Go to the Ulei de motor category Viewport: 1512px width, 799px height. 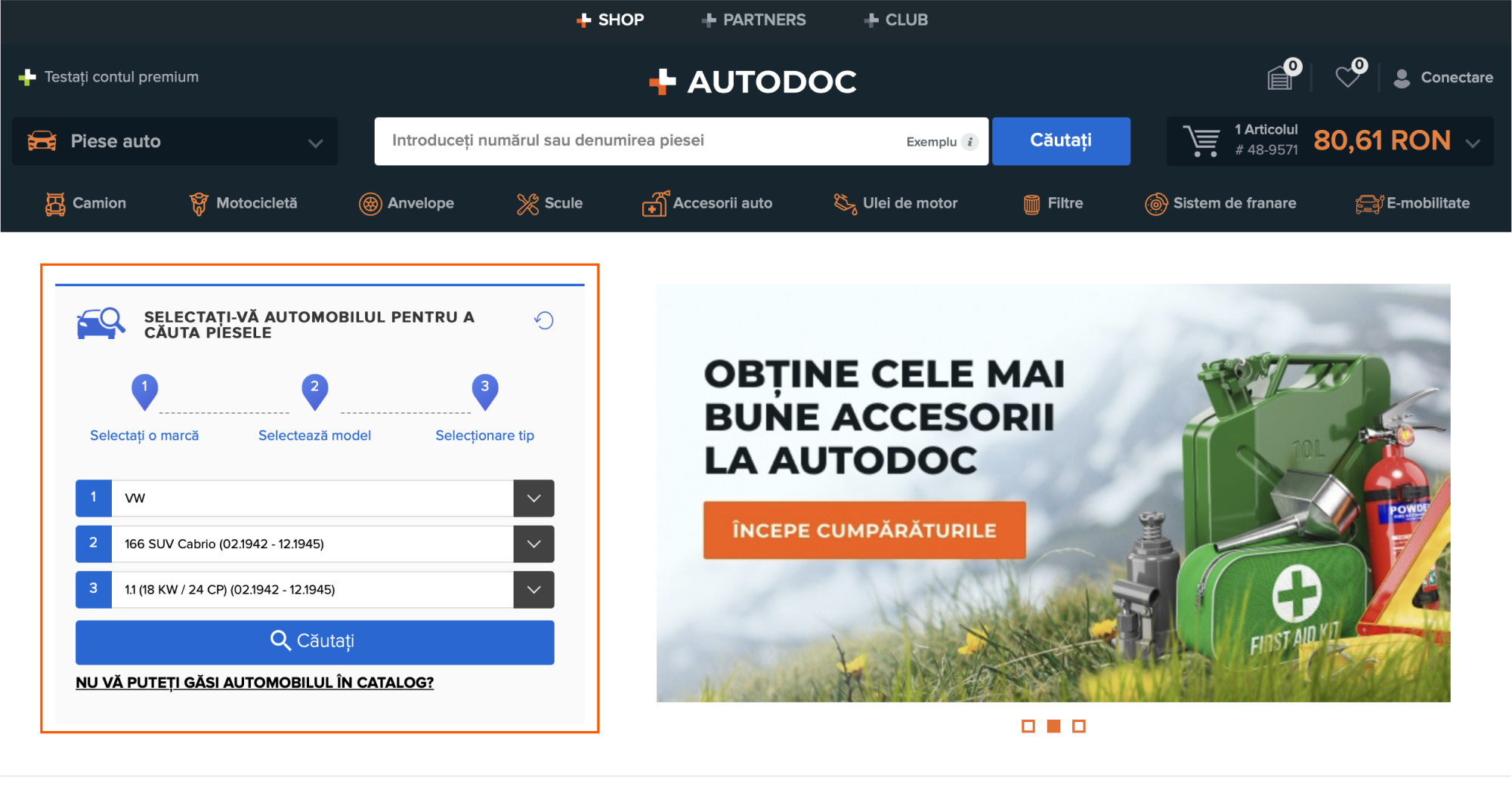coord(895,203)
